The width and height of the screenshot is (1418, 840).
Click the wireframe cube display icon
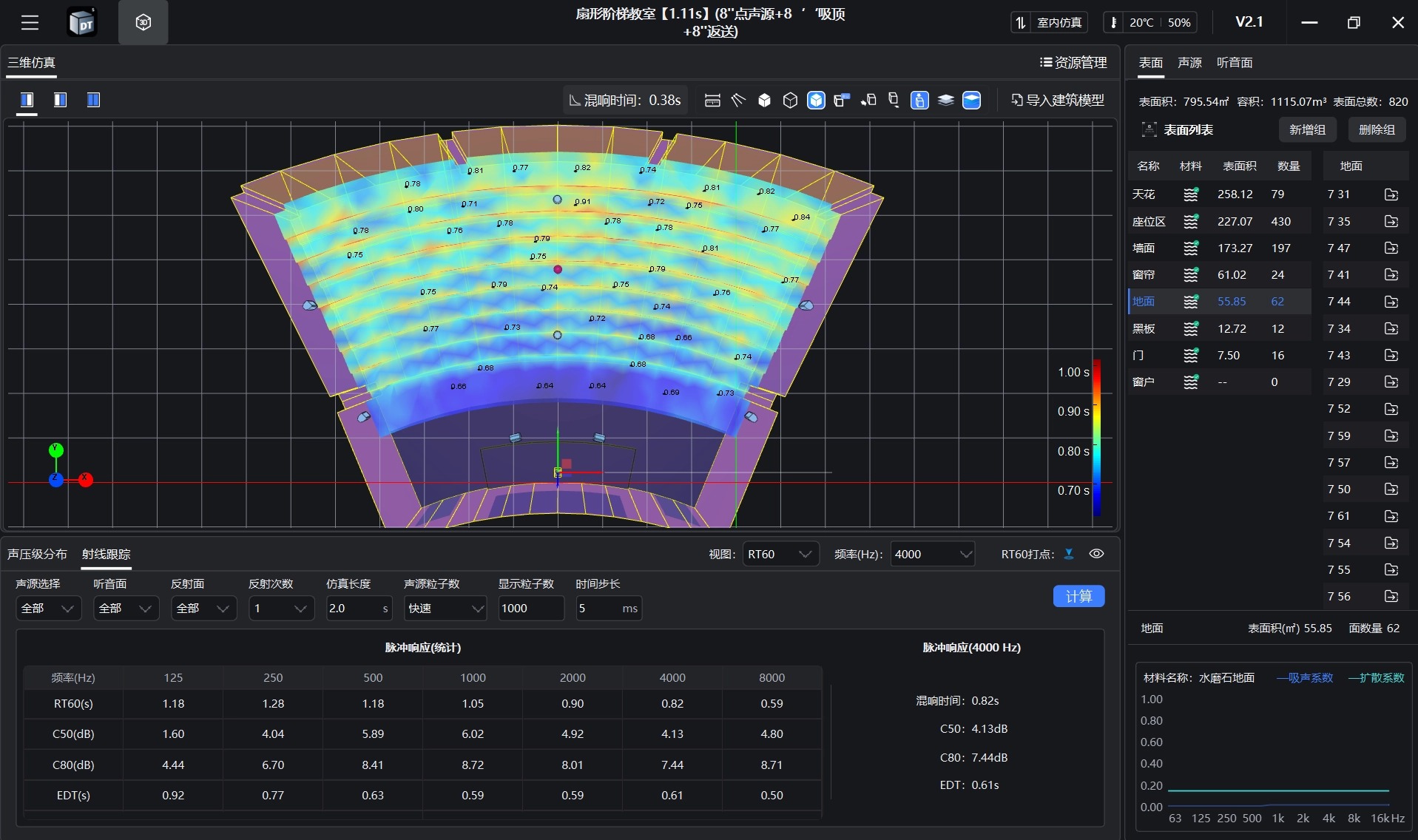(x=790, y=100)
